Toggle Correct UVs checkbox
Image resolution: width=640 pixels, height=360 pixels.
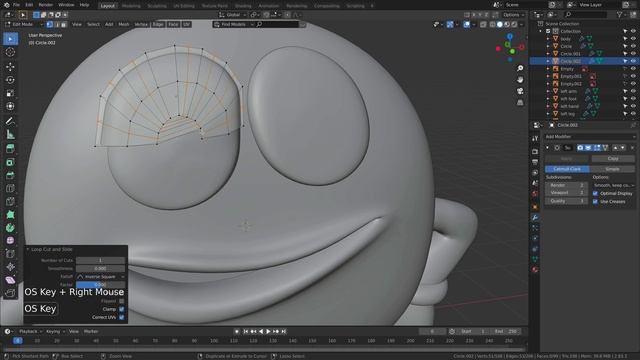coord(122,317)
